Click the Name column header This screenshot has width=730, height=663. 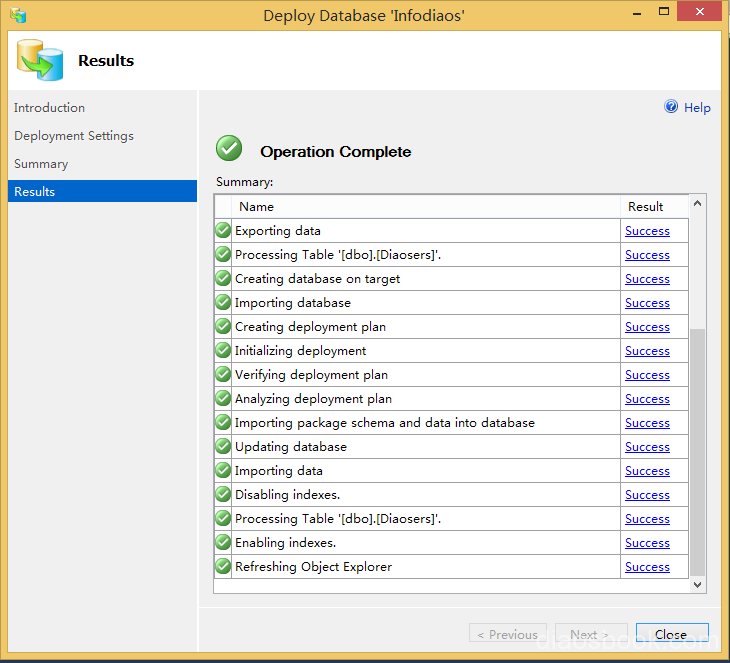pos(256,207)
